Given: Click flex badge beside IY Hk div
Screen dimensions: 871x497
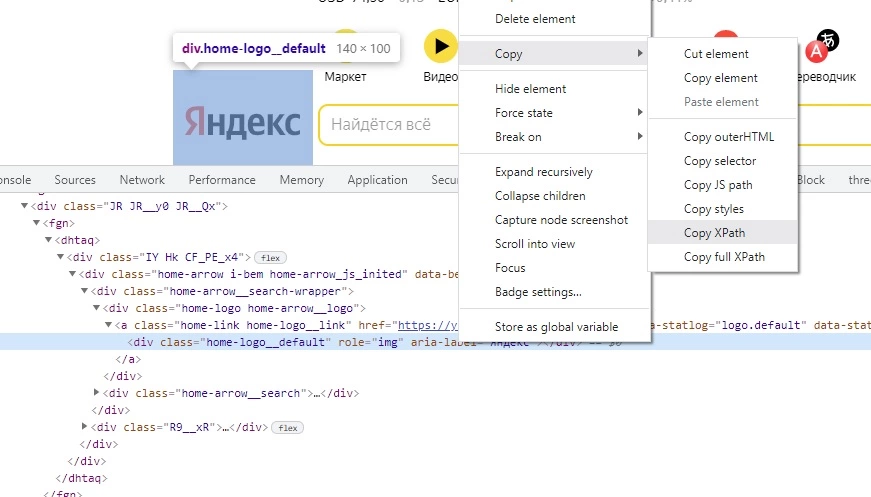Looking at the screenshot, I should (271, 258).
